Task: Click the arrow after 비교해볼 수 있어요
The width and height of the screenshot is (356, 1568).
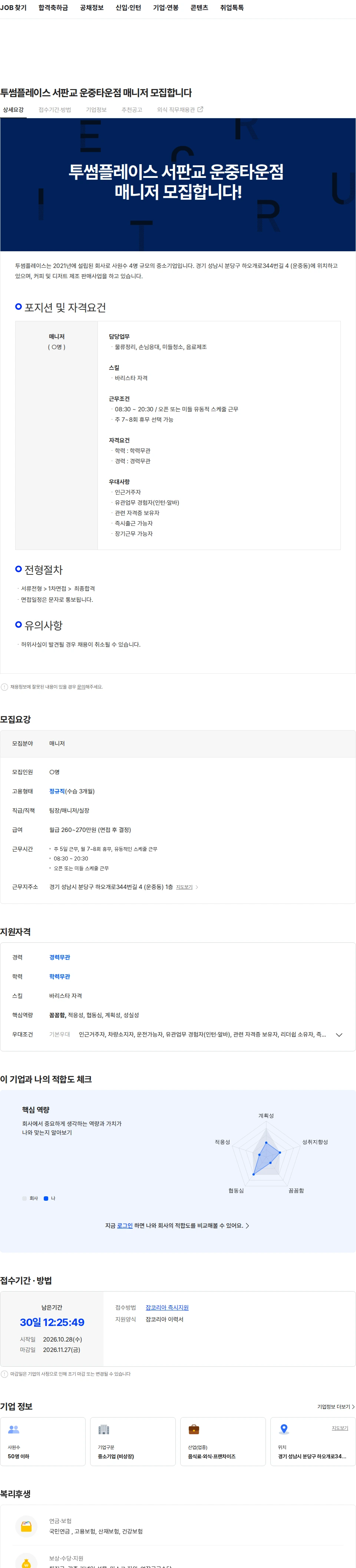Action: coord(247,1225)
